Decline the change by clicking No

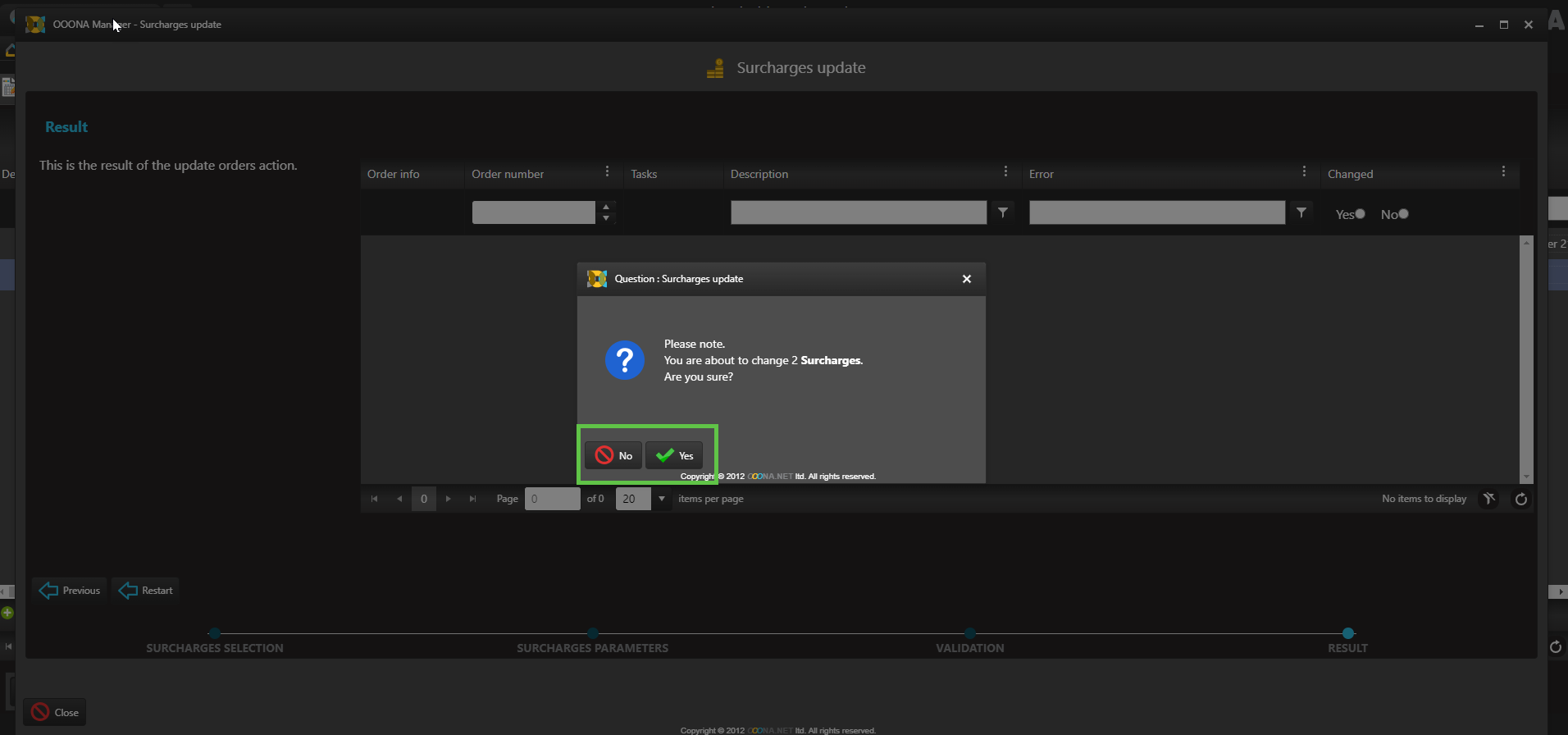[613, 455]
